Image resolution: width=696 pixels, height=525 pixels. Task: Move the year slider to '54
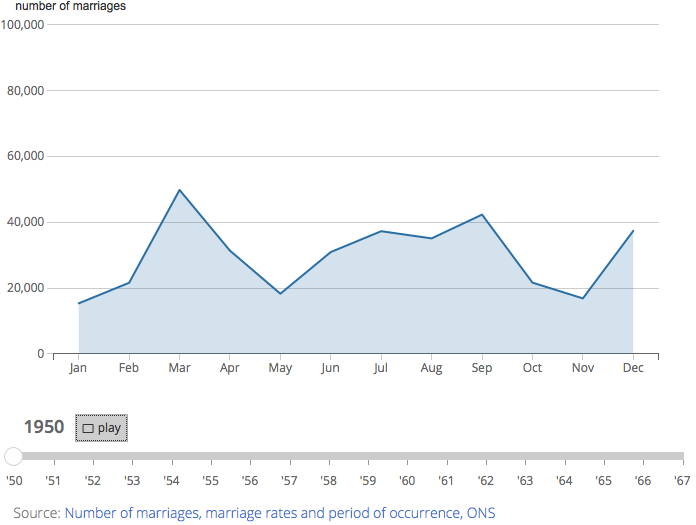171,481
